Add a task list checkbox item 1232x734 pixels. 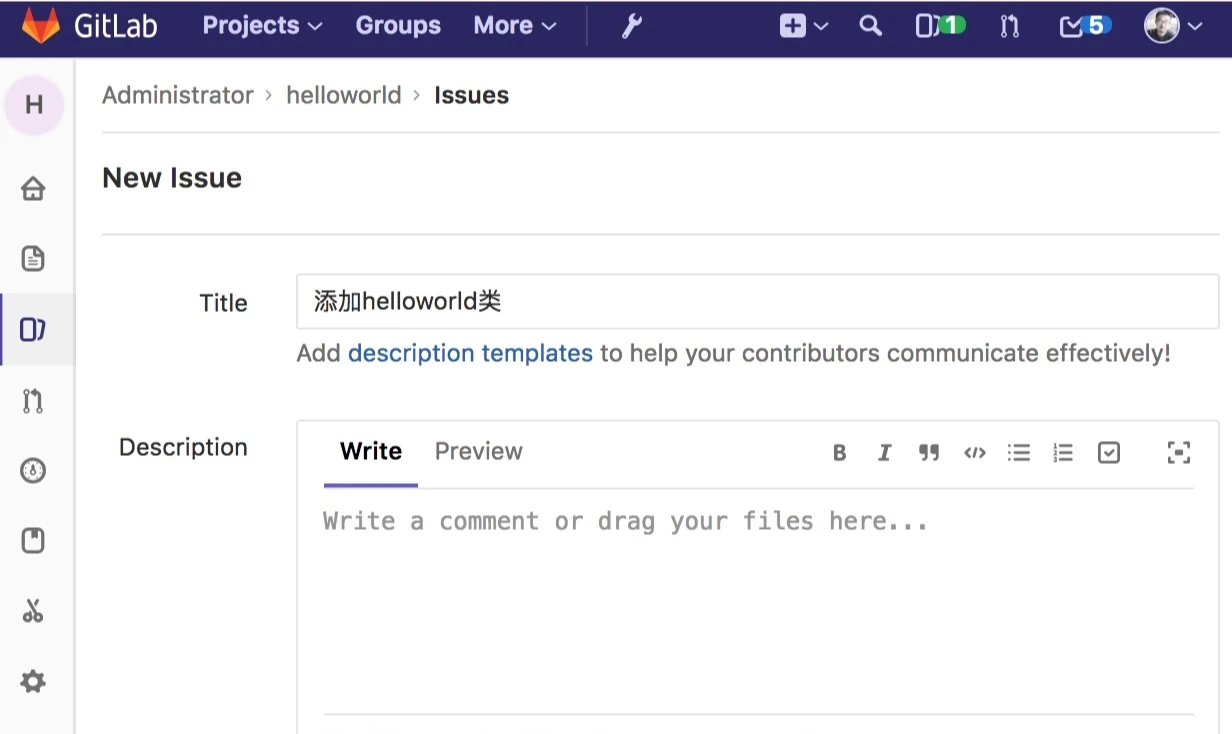(x=1109, y=453)
